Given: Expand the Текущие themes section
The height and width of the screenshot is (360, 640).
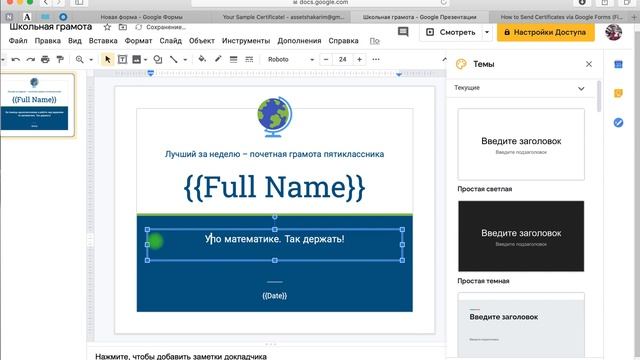Looking at the screenshot, I should [x=581, y=88].
